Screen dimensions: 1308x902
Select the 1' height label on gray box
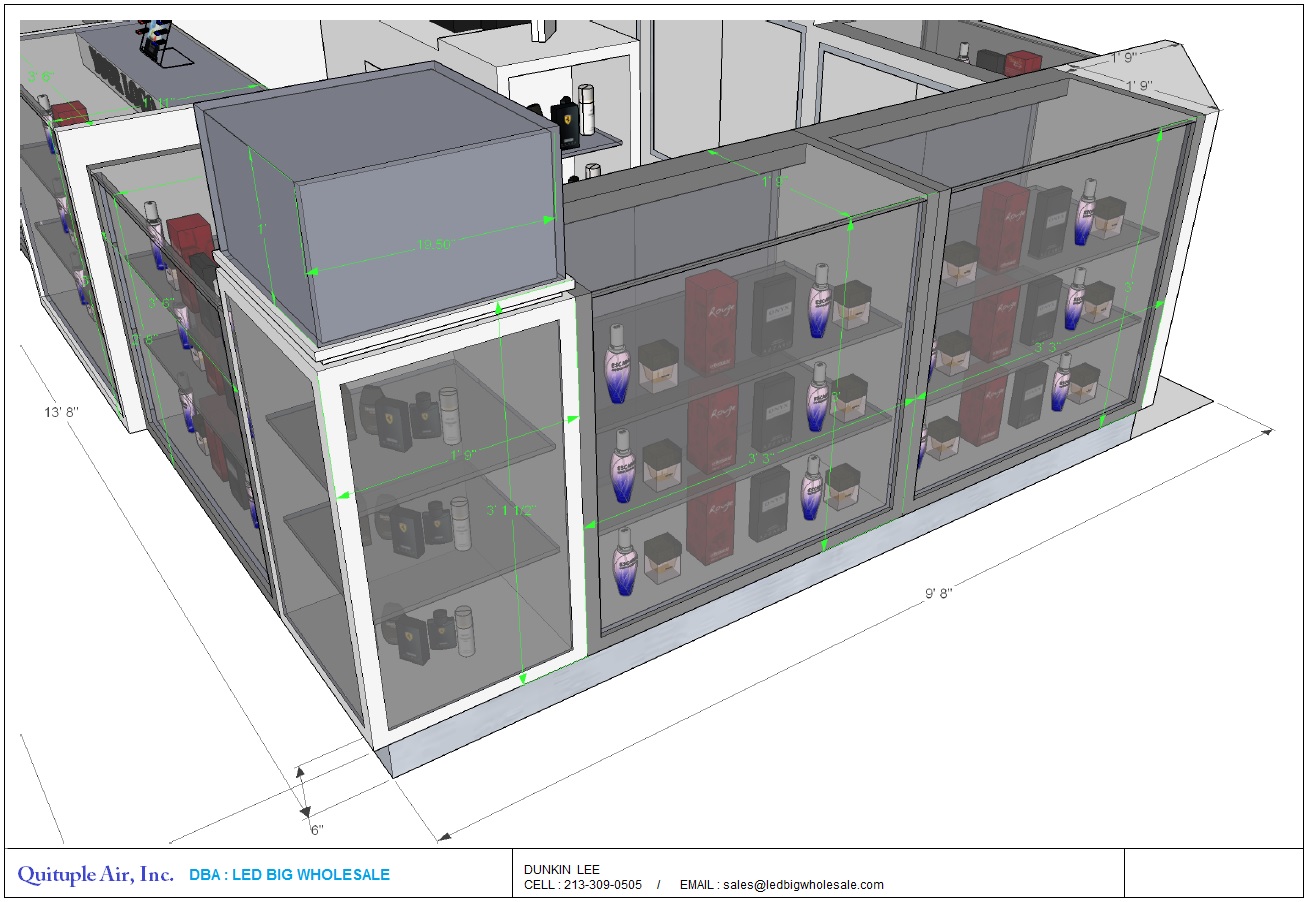(x=262, y=229)
